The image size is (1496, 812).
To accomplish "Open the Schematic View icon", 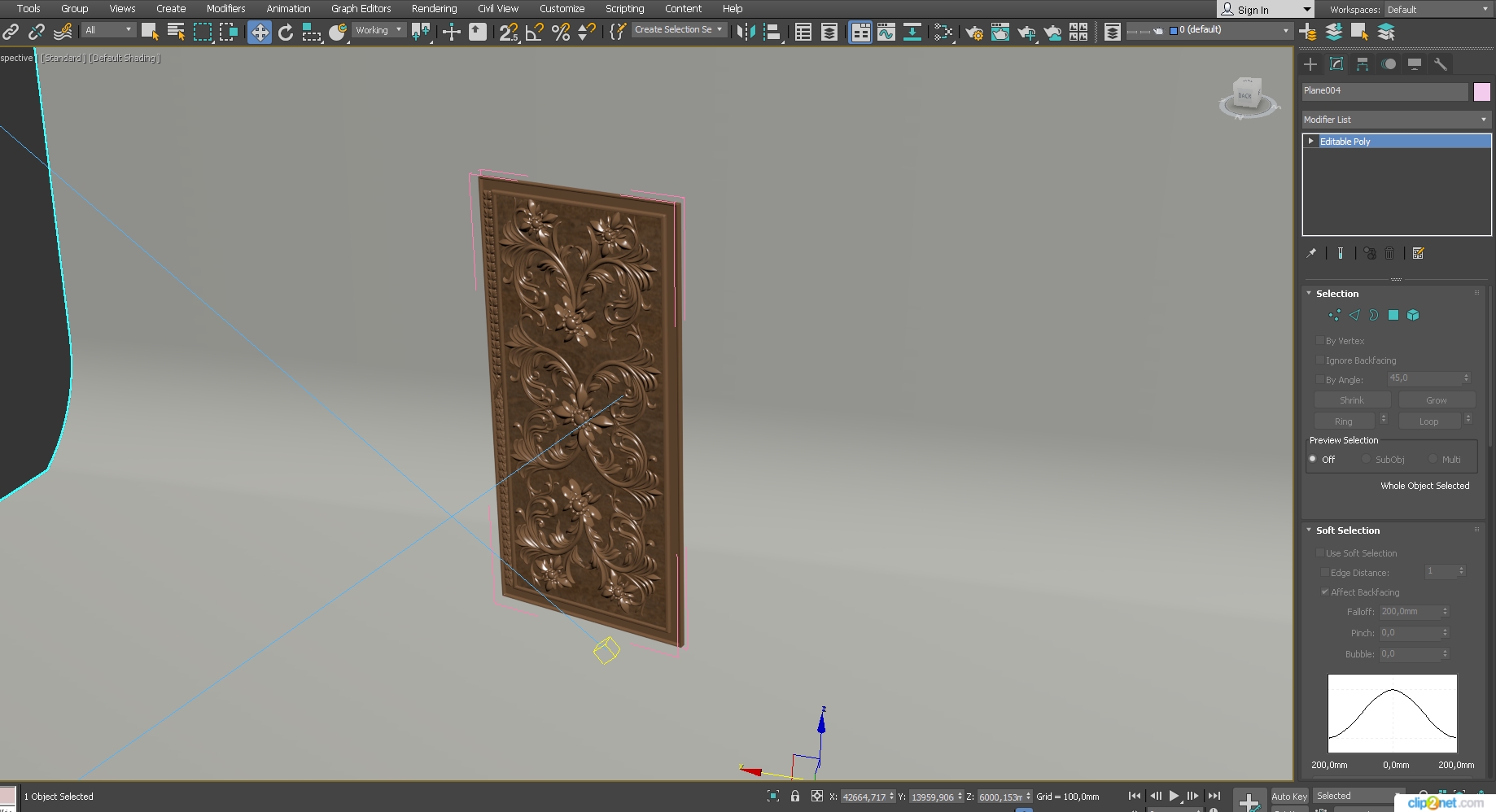I will pyautogui.click(x=943, y=32).
